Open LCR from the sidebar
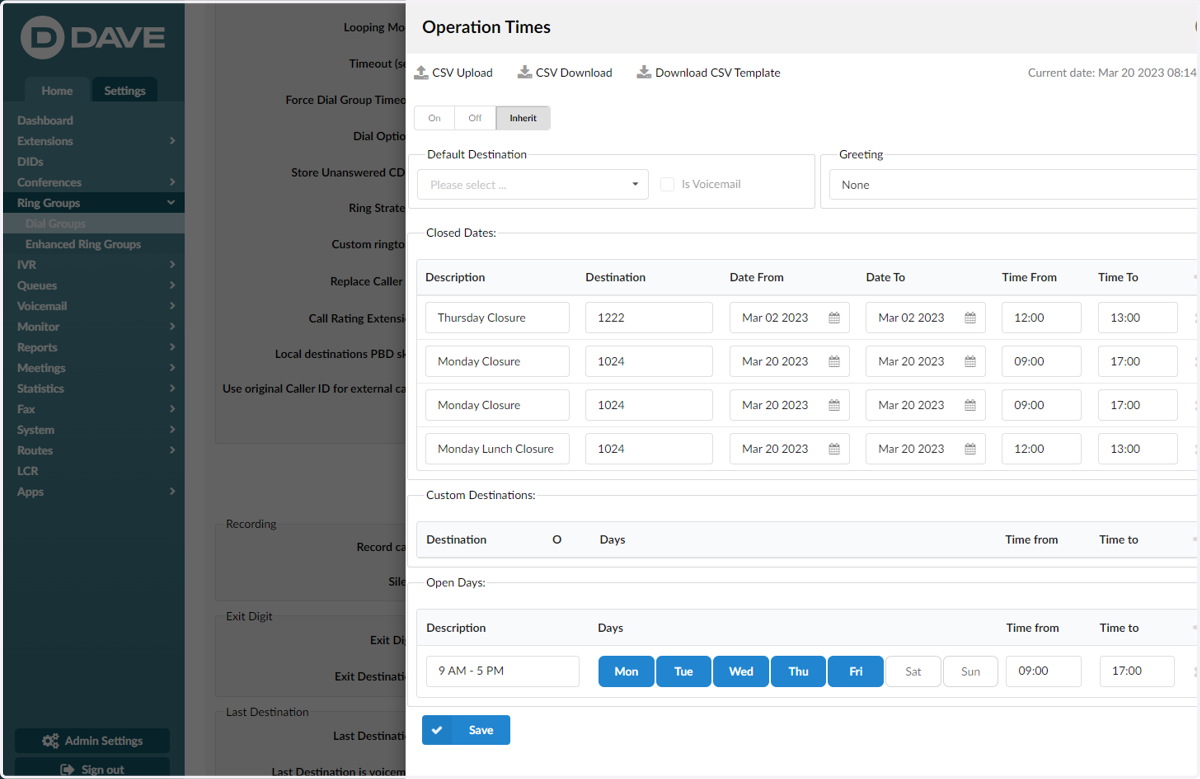Screen dimensions: 1200x779 pyautogui.click(x=27, y=471)
